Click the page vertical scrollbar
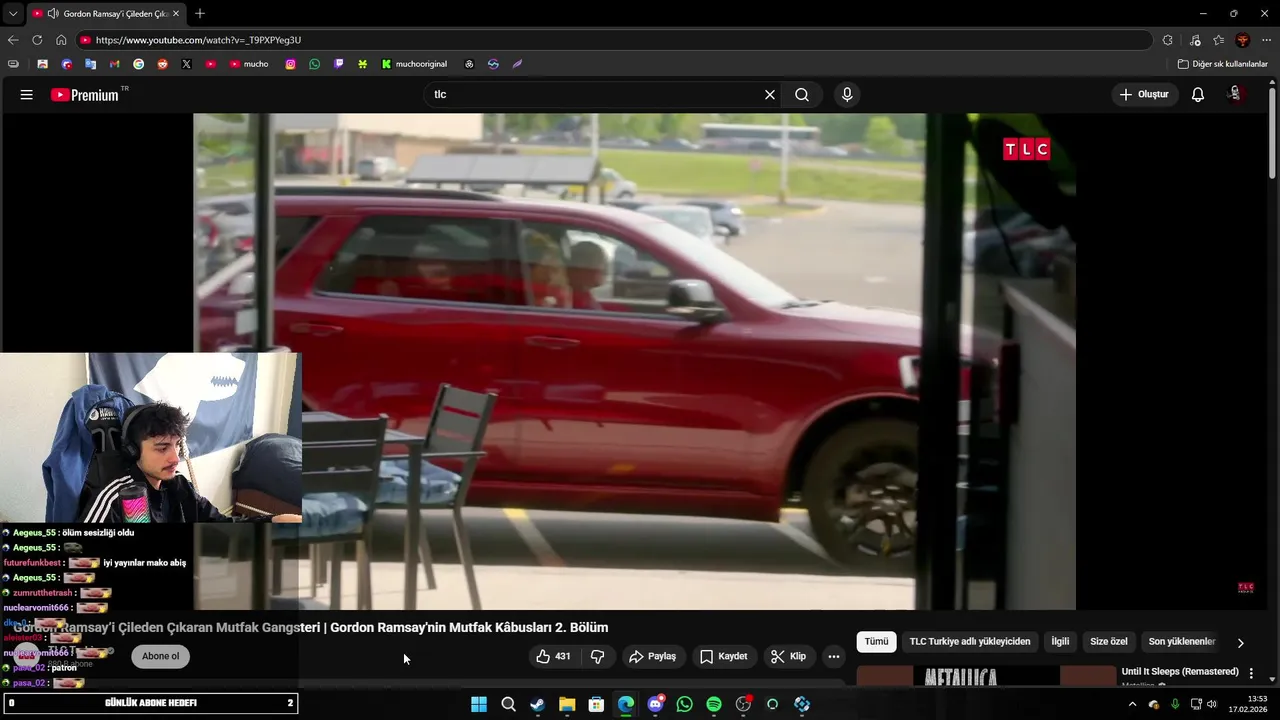The height and width of the screenshot is (720, 1280). click(x=1272, y=133)
